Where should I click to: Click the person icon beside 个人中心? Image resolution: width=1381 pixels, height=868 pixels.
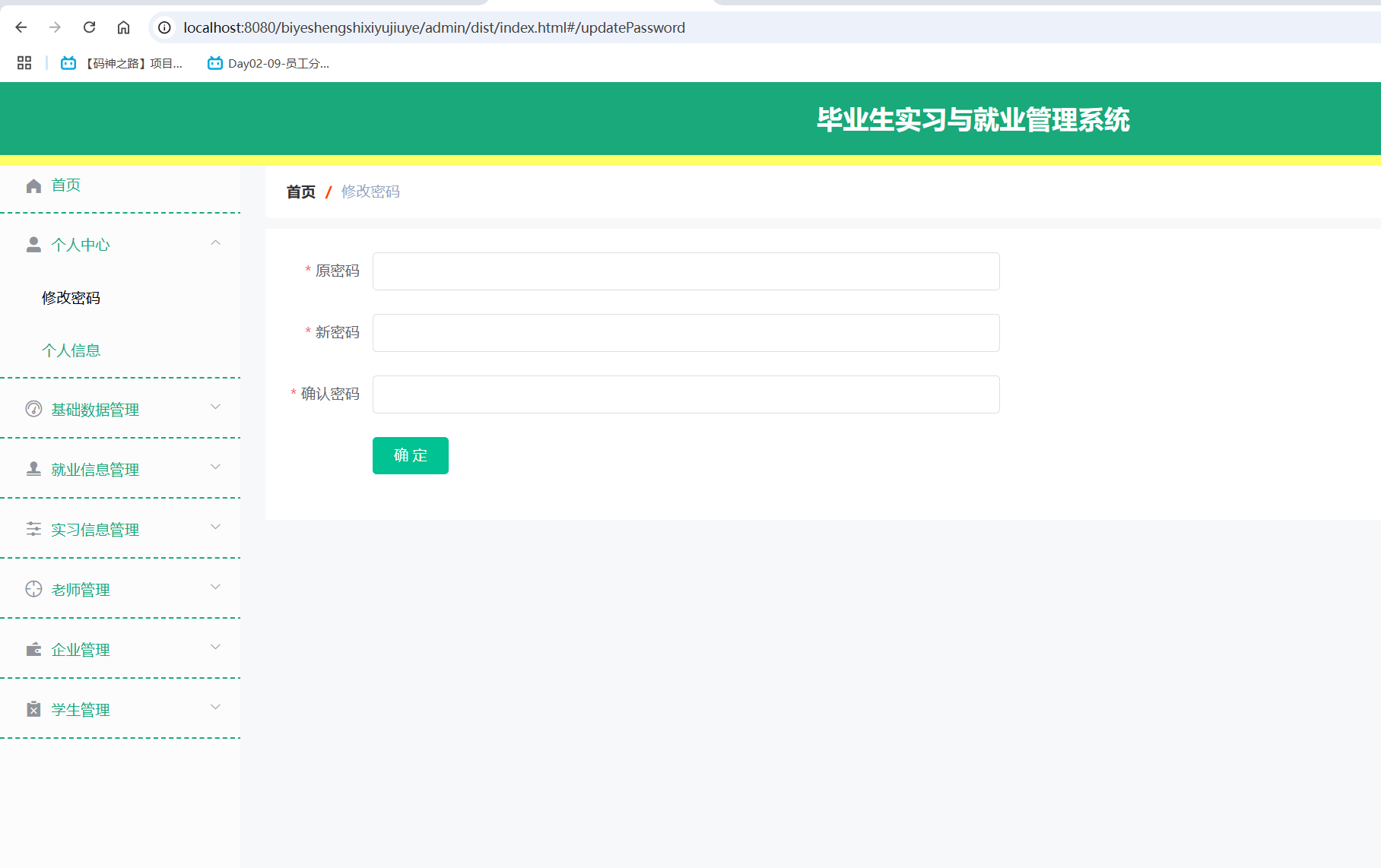click(x=33, y=245)
